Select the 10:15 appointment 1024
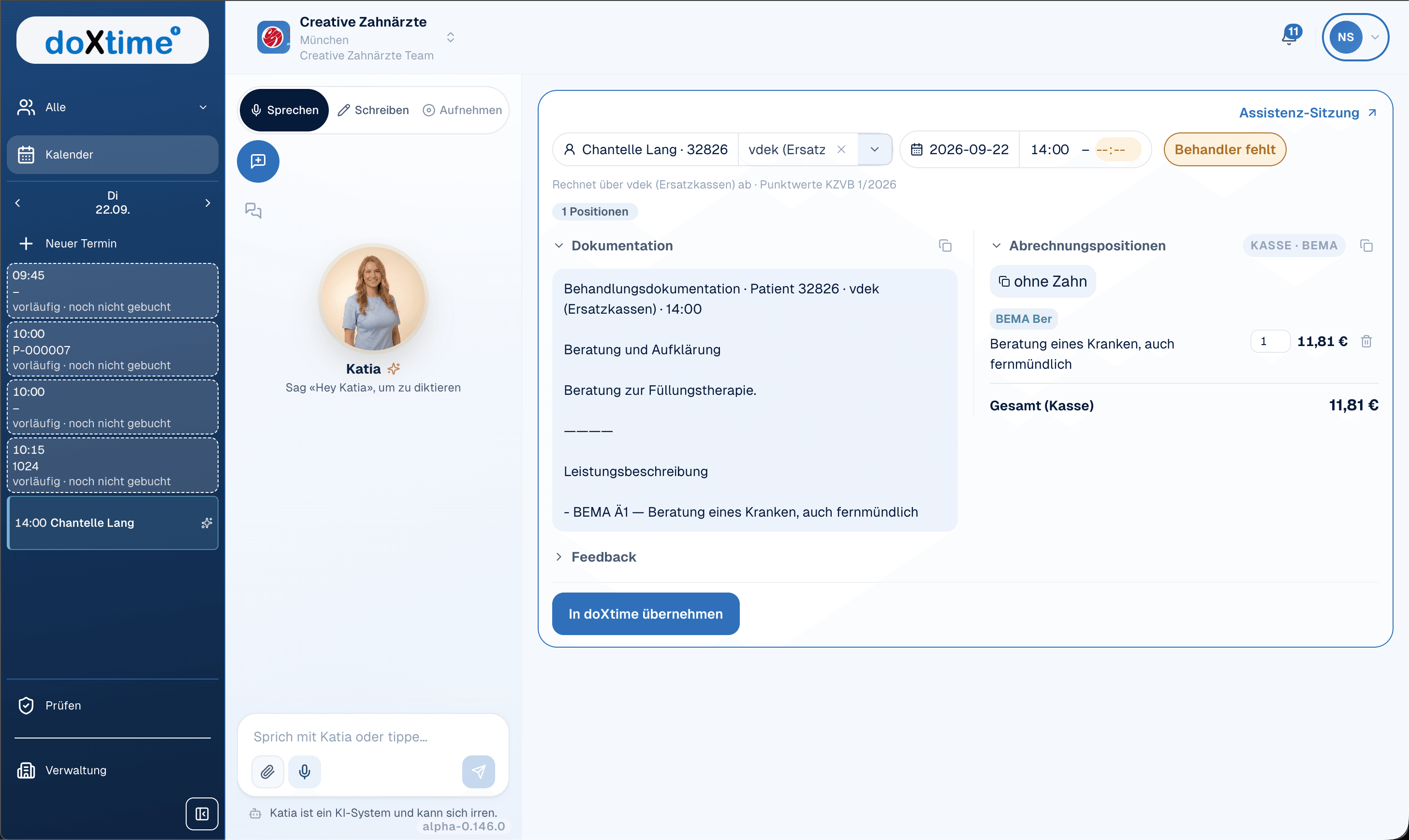The image size is (1409, 840). pyautogui.click(x=113, y=465)
